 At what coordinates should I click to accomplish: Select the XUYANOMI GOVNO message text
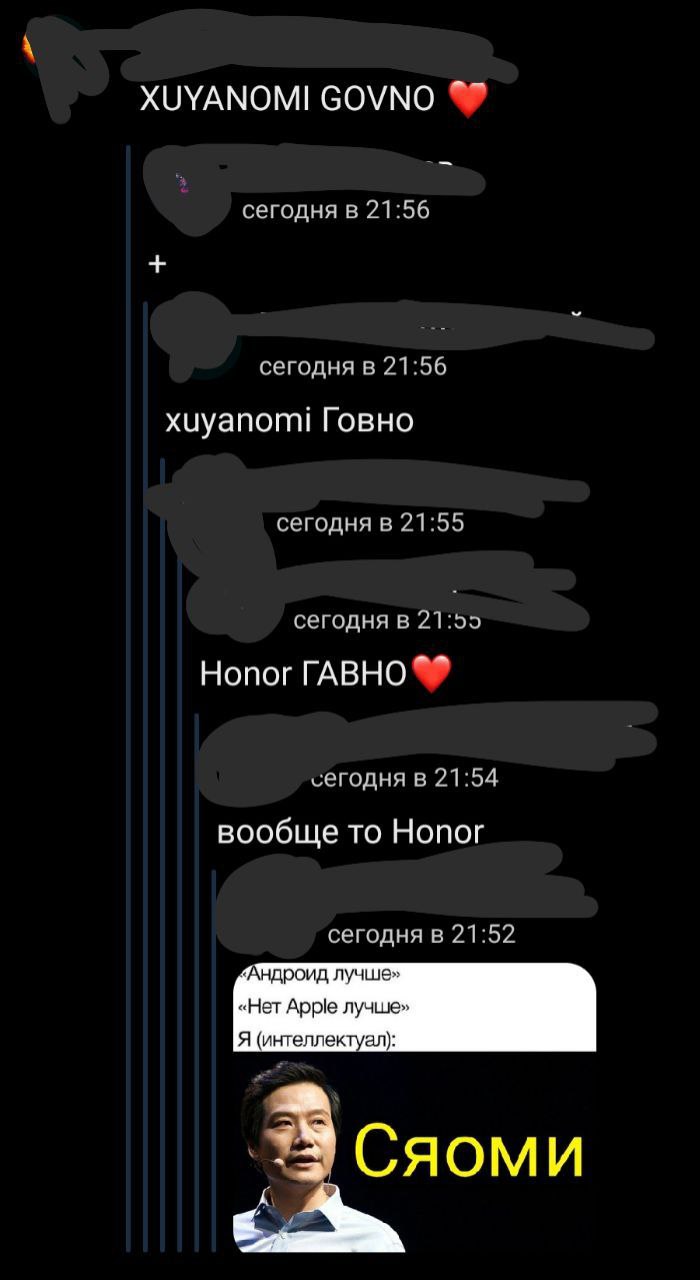point(290,99)
